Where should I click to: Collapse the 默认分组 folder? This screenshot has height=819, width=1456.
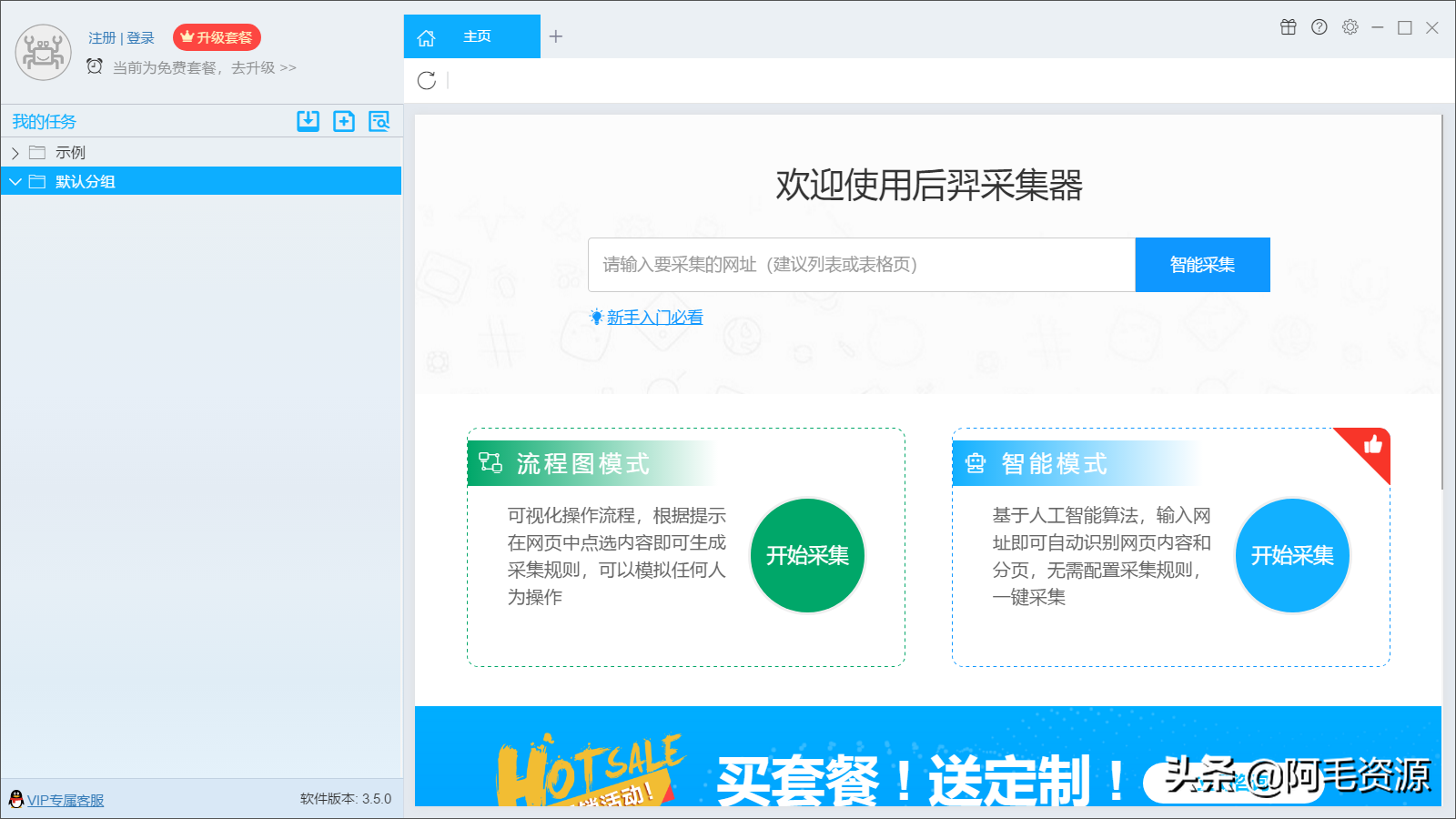coord(15,182)
